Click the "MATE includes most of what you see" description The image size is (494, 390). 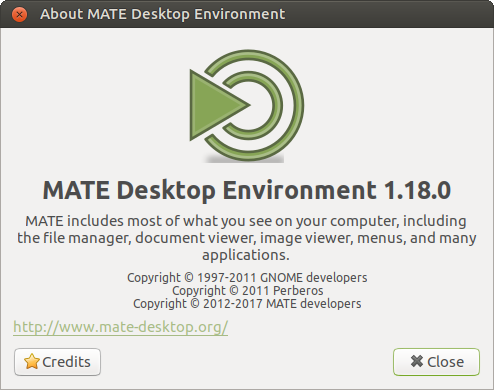tap(247, 238)
